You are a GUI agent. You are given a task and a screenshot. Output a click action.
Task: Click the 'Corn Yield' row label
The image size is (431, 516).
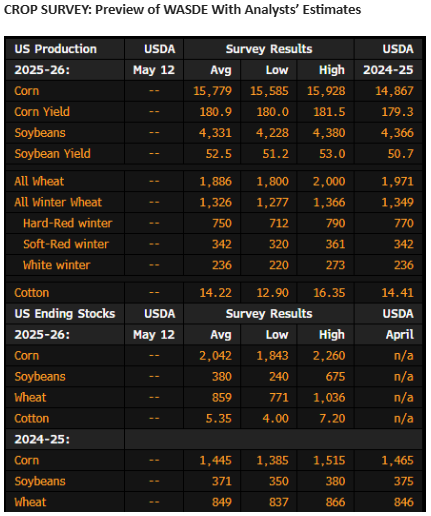coord(42,112)
